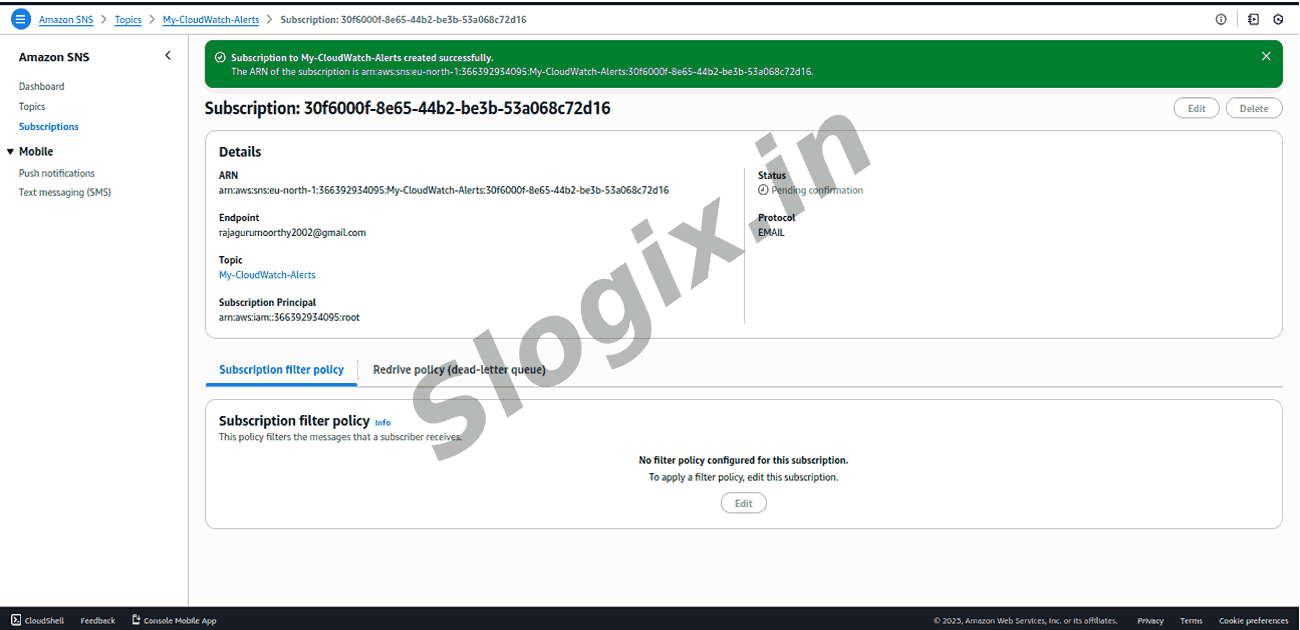Collapse the Amazon SNS side panel
1300x630 pixels.
[167, 56]
